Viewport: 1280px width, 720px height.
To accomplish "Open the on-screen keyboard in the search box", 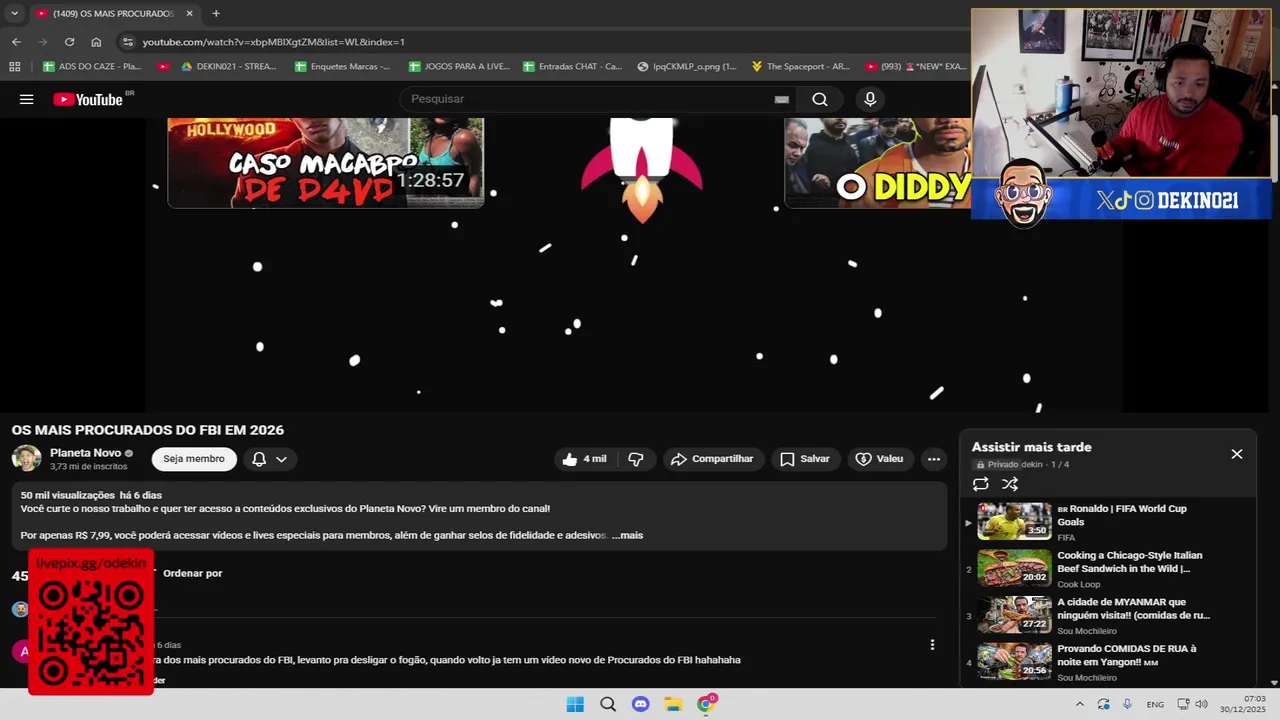I will coord(782,99).
